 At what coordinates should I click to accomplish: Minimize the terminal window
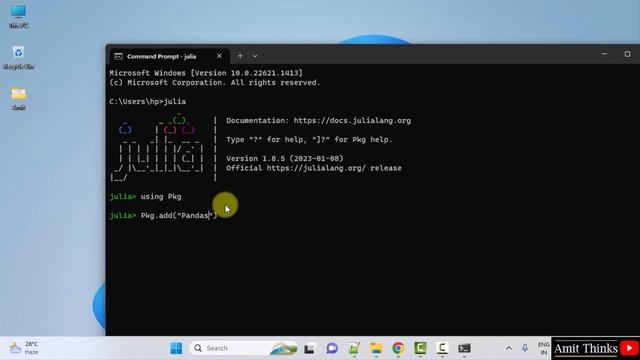tap(604, 54)
